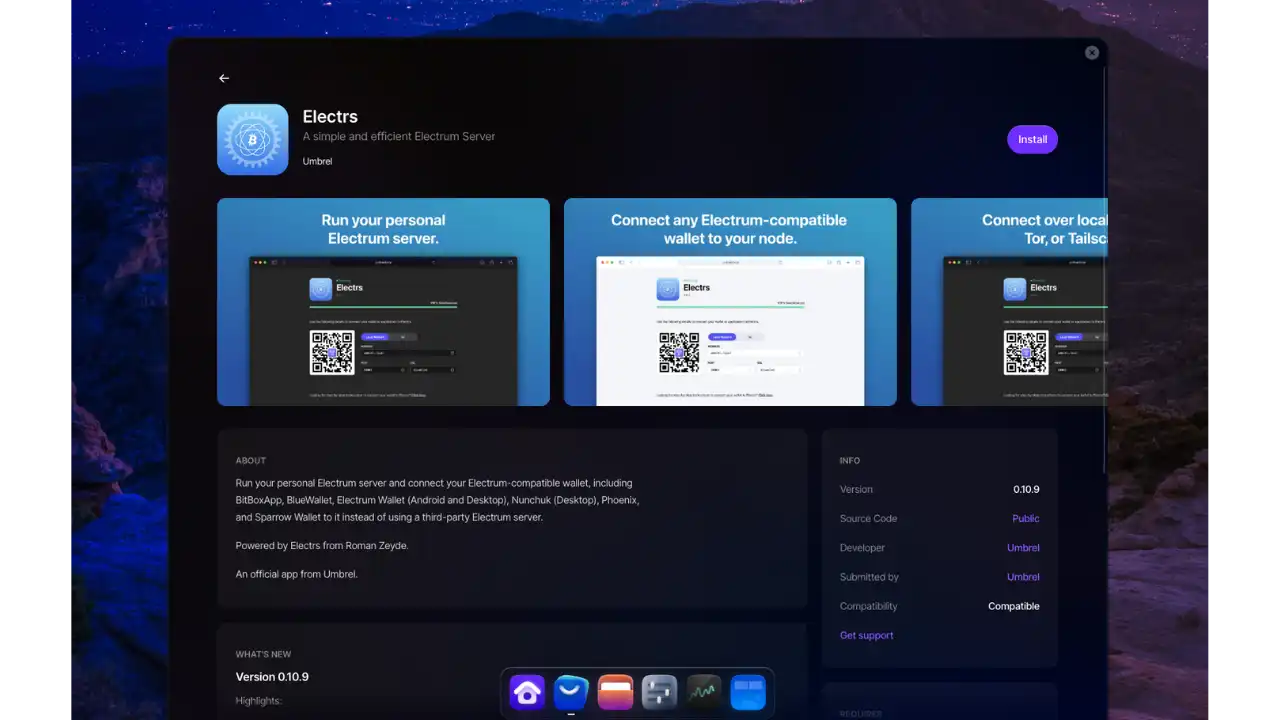Screen dimensions: 1280x720
Task: Click the window's vertical scrollbar
Action: (1104, 270)
